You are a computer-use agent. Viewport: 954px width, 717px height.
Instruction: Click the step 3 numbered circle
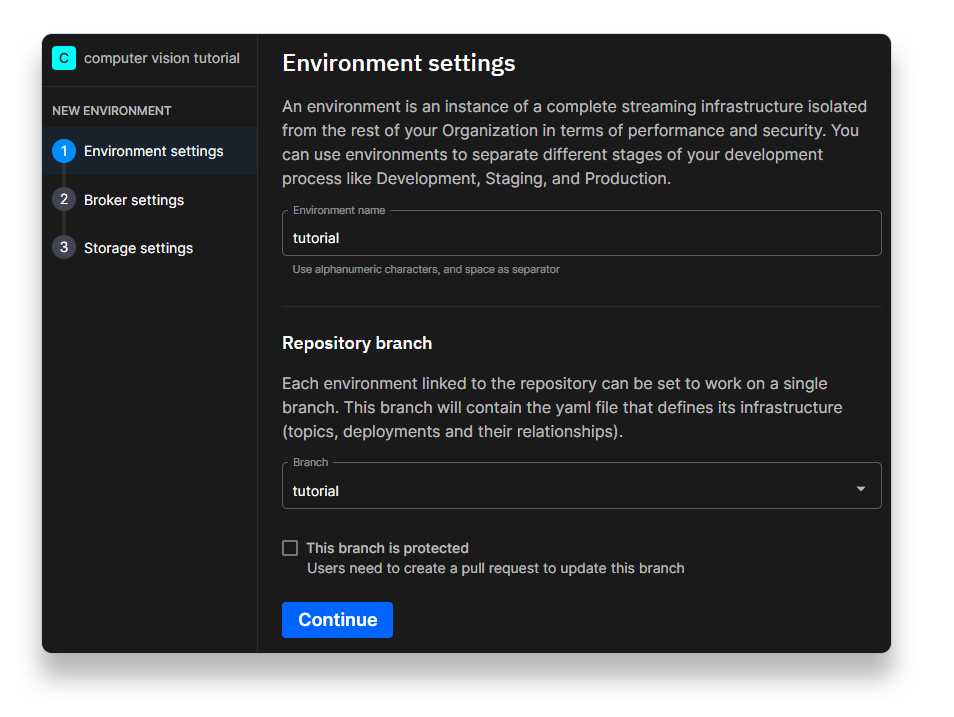64,247
